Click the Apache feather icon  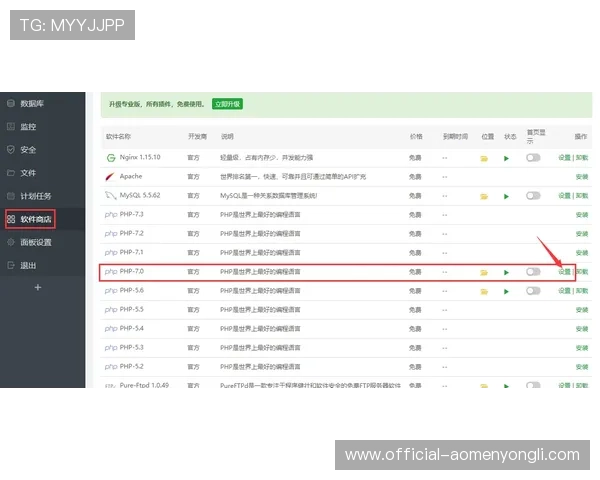pyautogui.click(x=110, y=176)
